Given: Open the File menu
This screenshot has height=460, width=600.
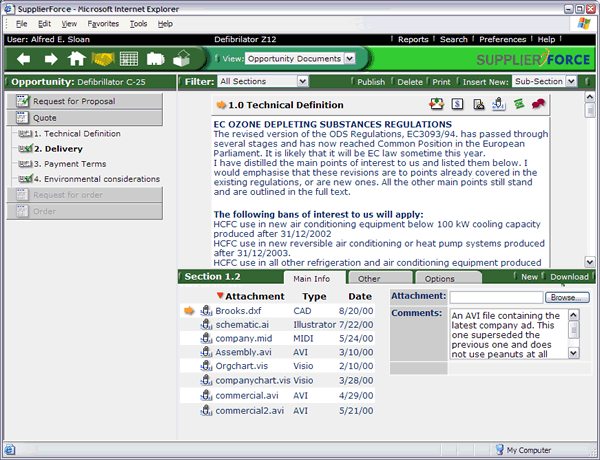Looking at the screenshot, I should 21,24.
